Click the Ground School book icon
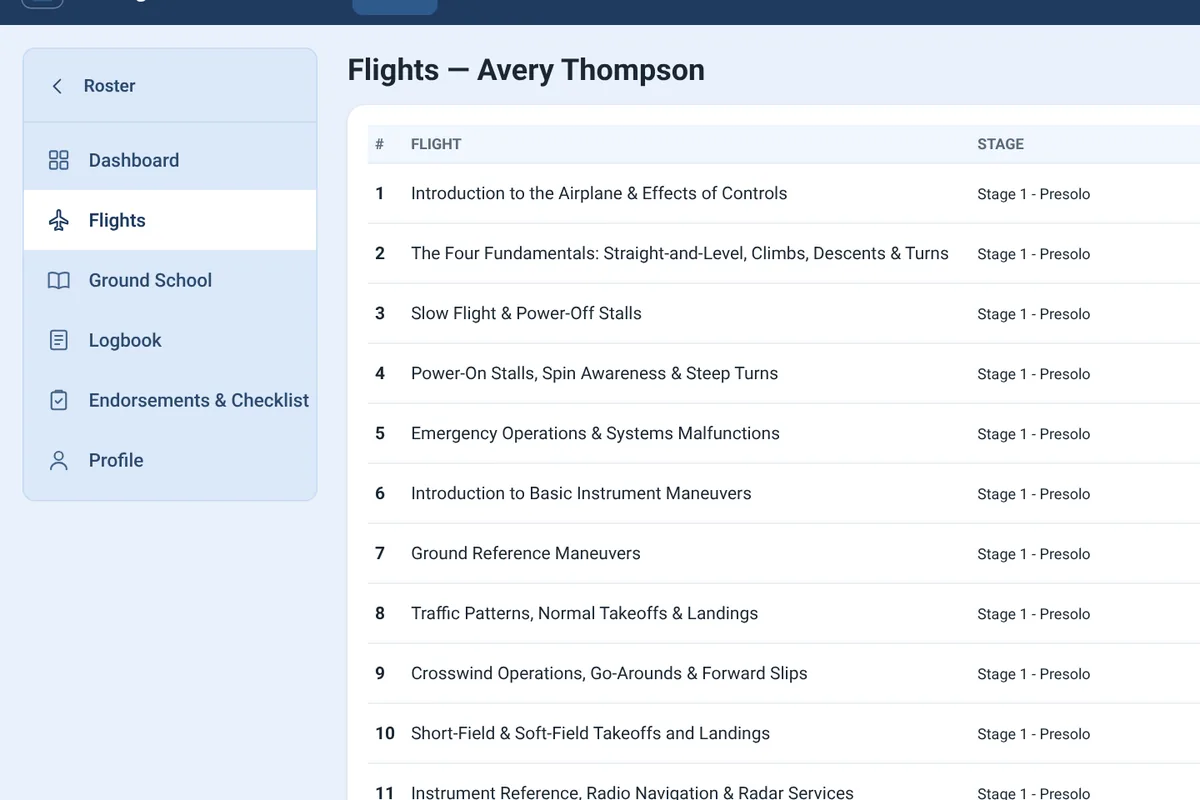This screenshot has height=800, width=1200. [59, 280]
